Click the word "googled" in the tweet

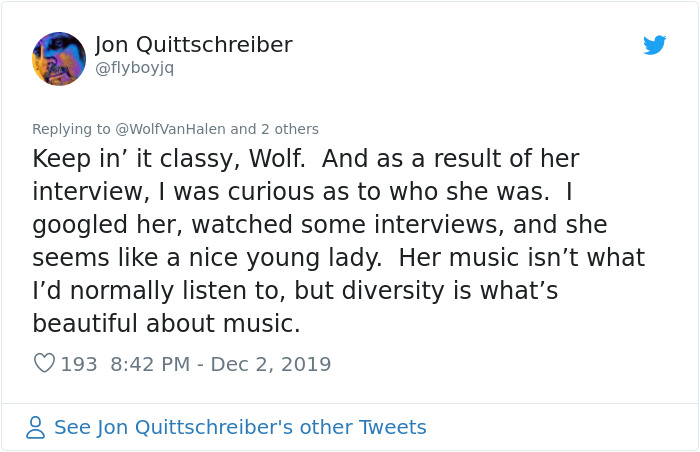click(x=81, y=225)
